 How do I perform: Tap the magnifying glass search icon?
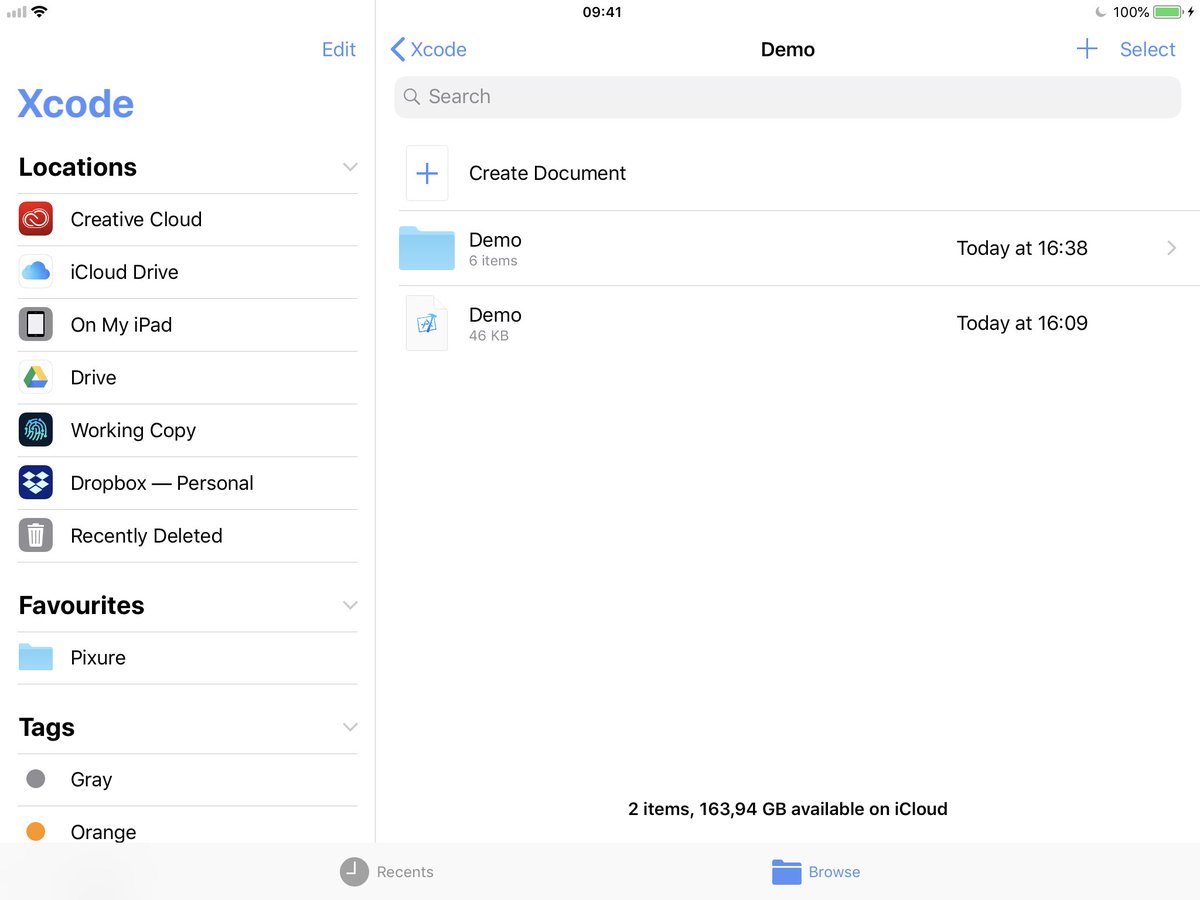tap(411, 97)
